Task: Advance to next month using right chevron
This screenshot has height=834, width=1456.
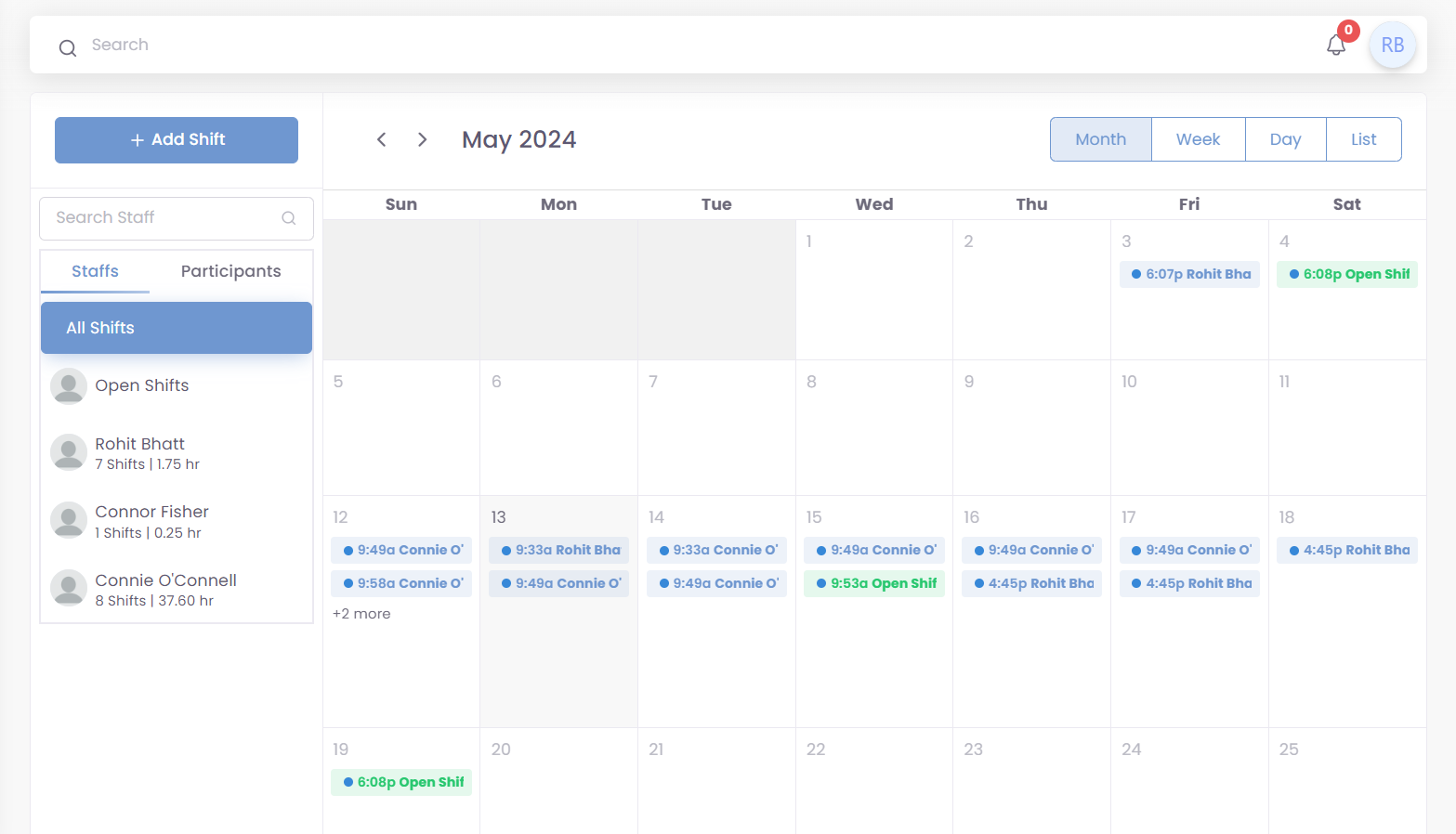Action: click(423, 139)
